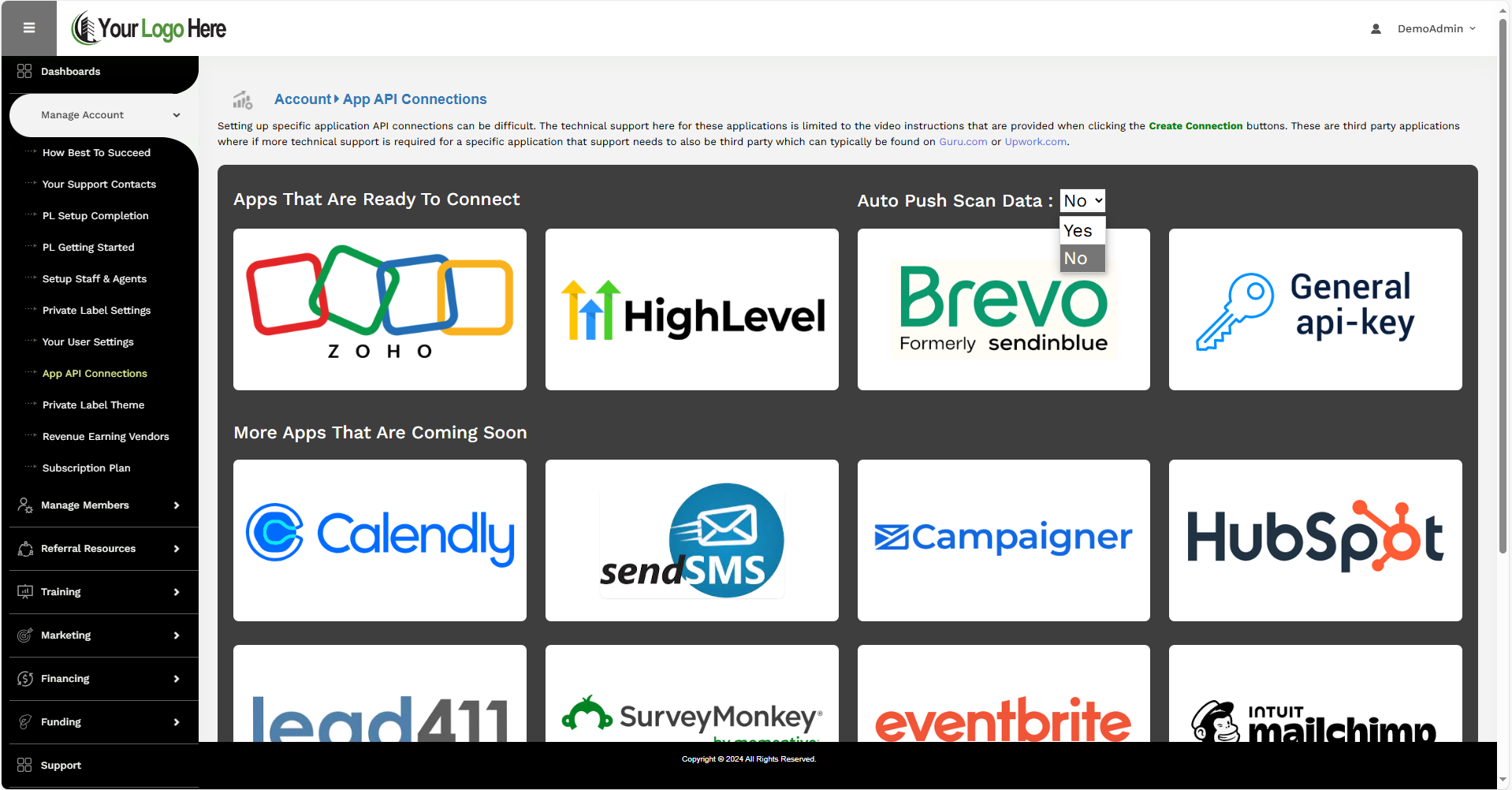The width and height of the screenshot is (1512, 790).
Task: Click the breadcrumb analytics chart icon
Action: [243, 100]
